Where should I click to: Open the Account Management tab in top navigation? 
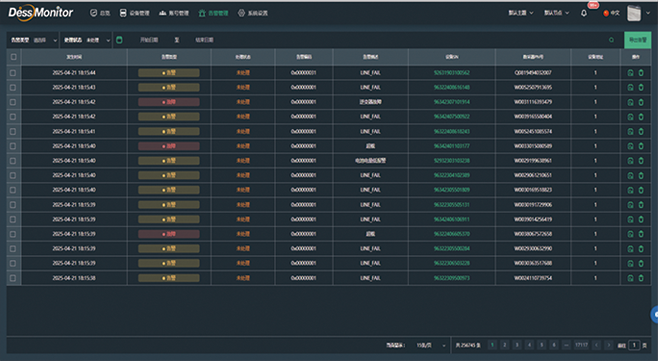click(x=174, y=13)
